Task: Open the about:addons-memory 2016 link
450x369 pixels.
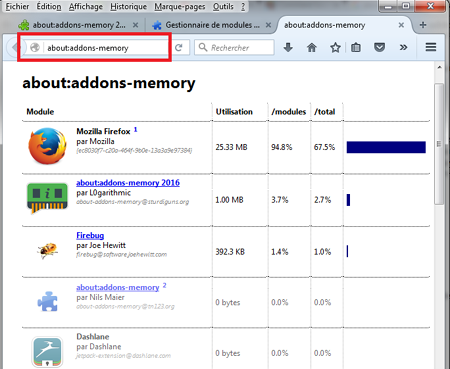Action: point(128,183)
